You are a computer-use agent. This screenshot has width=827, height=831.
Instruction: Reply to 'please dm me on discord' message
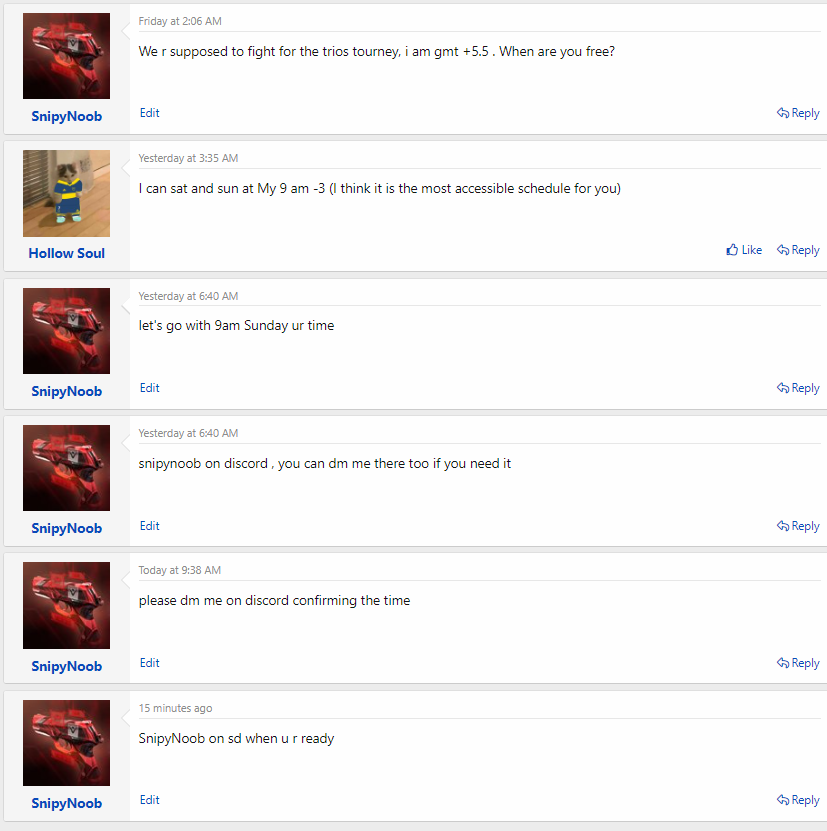coord(798,663)
